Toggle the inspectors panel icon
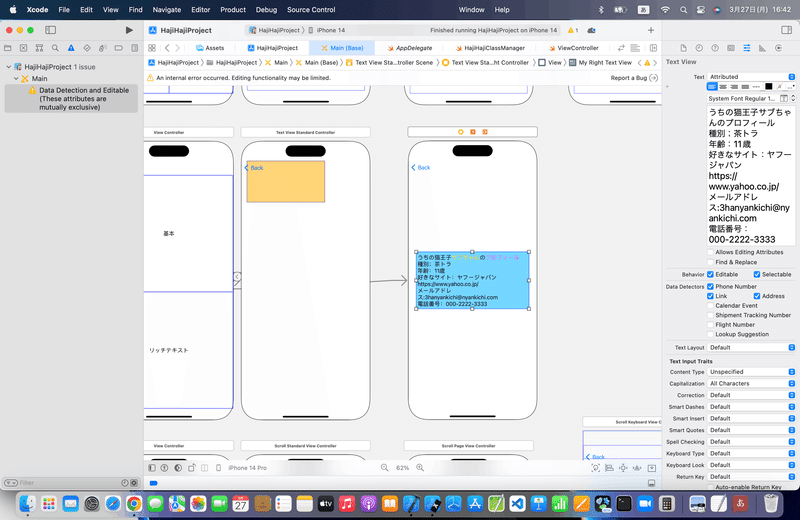 [786, 30]
